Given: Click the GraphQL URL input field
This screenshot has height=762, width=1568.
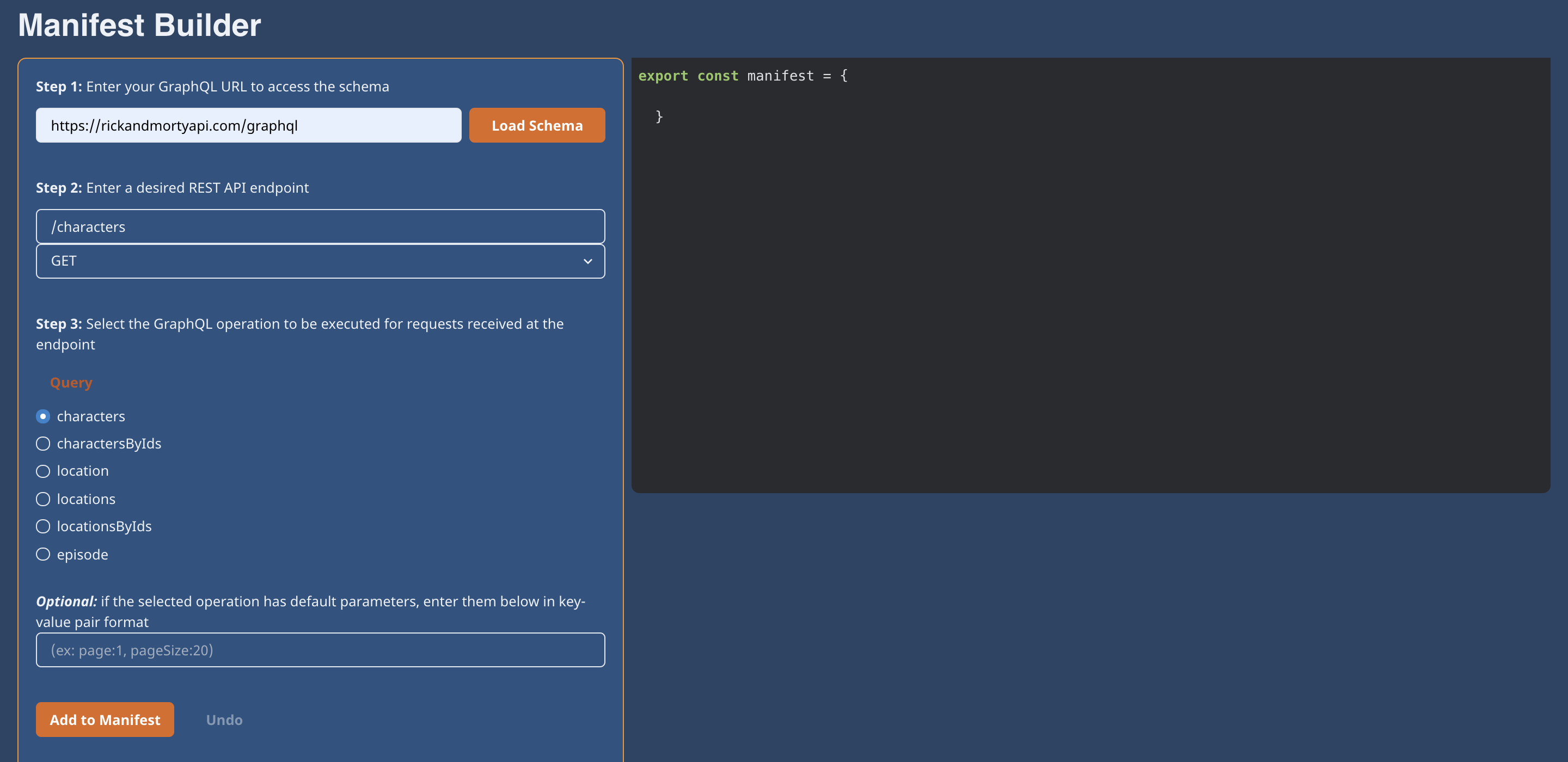Looking at the screenshot, I should (248, 125).
